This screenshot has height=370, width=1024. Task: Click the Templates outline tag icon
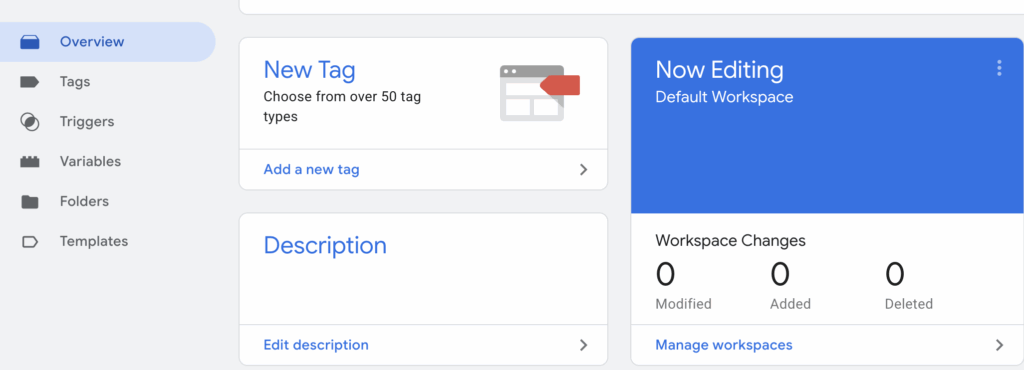click(x=30, y=242)
